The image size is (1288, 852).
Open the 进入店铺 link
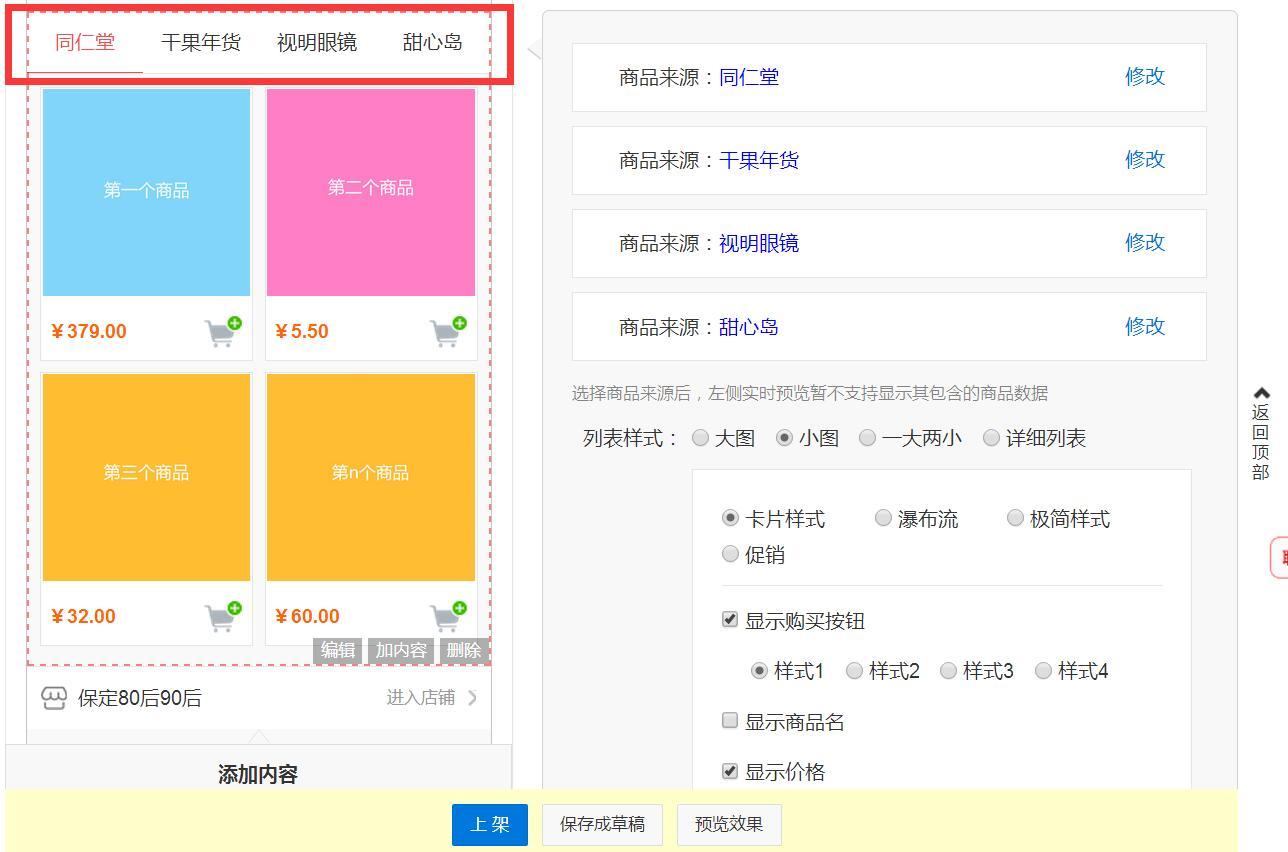(421, 697)
